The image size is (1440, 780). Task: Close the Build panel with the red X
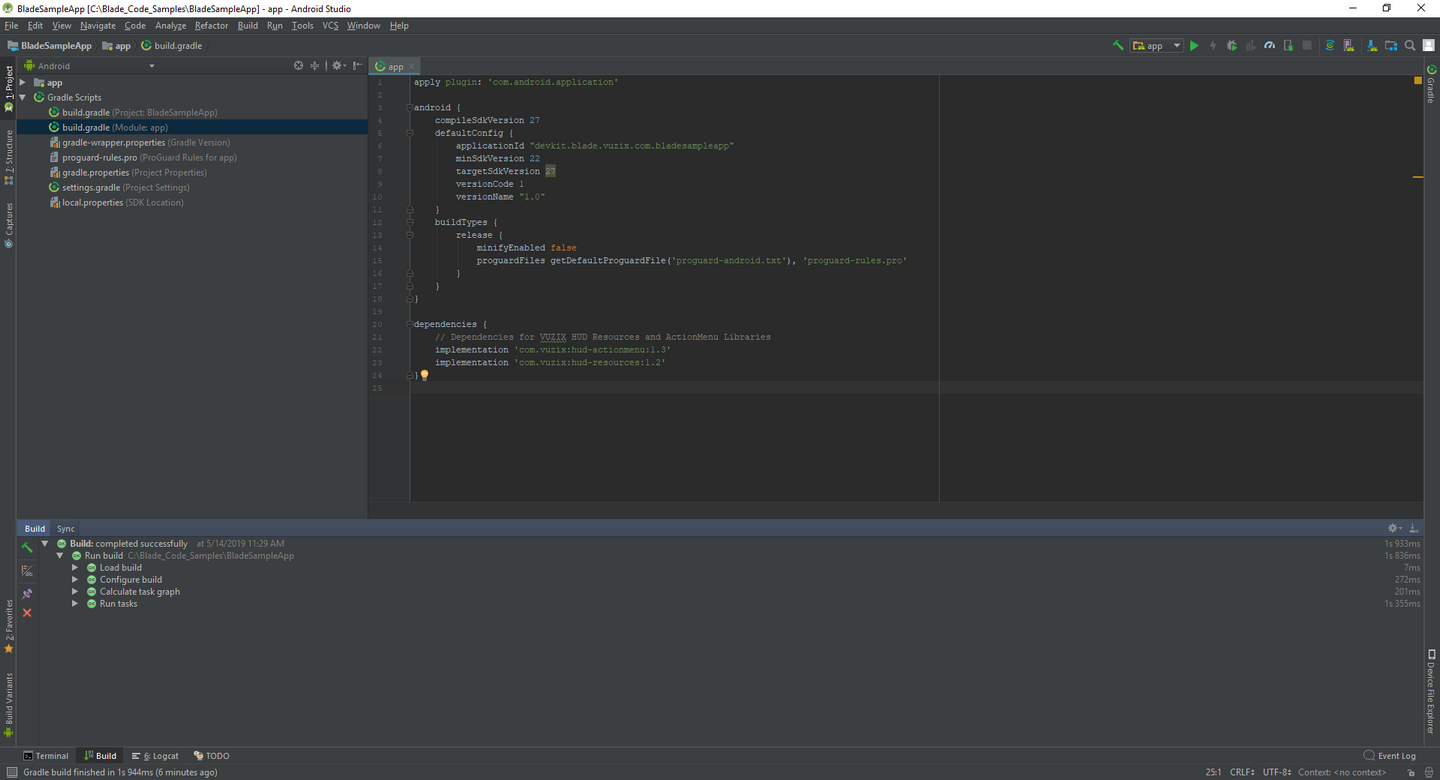(x=27, y=613)
